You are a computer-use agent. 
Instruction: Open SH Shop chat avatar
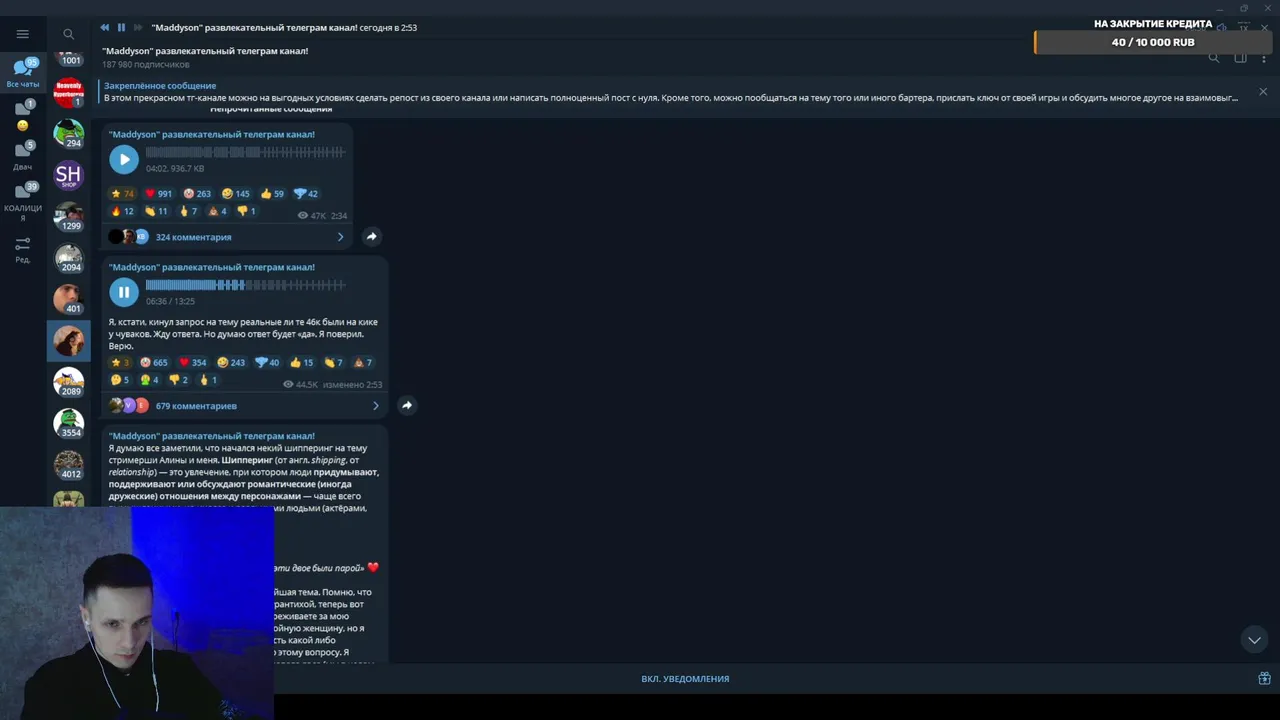tap(69, 176)
